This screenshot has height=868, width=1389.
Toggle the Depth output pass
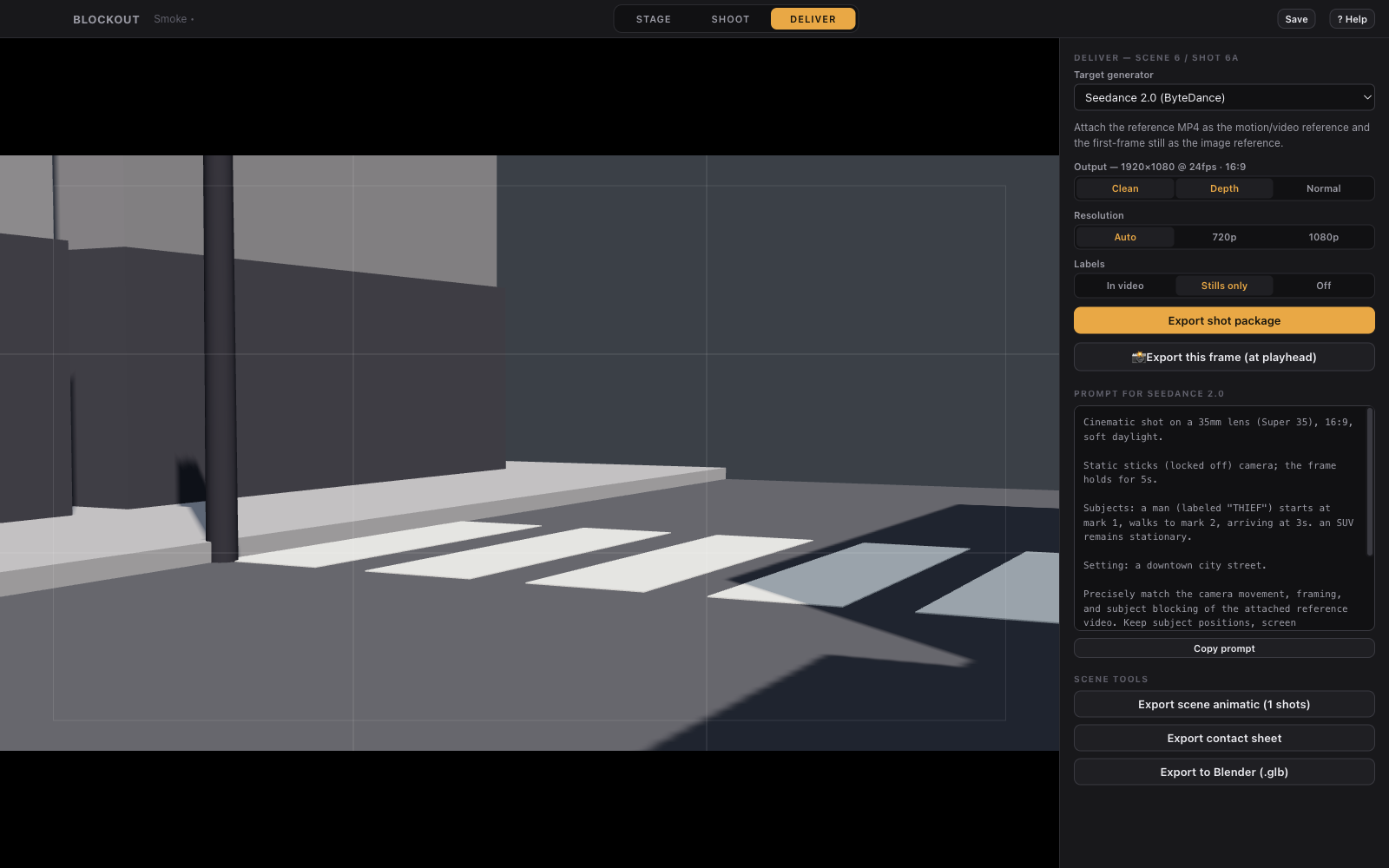pos(1224,188)
